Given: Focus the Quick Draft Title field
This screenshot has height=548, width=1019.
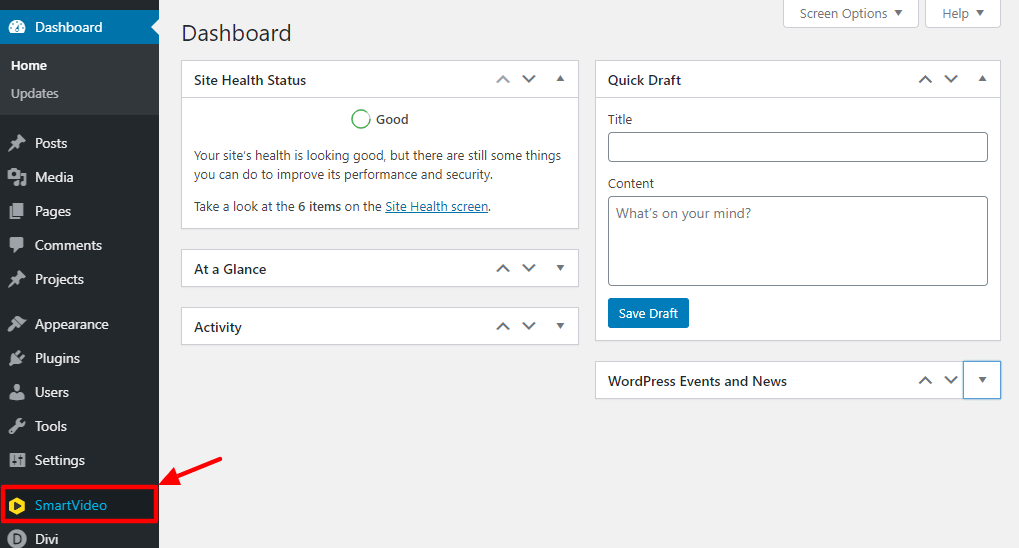Looking at the screenshot, I should 797,147.
